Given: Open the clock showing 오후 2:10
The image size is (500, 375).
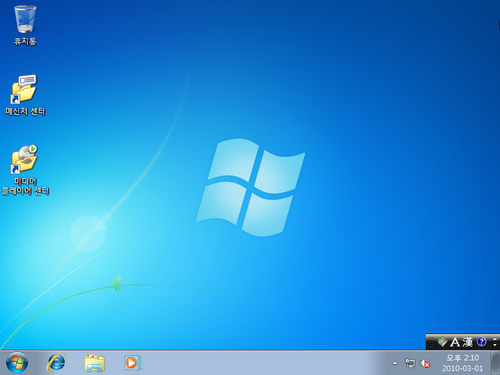Looking at the screenshot, I should click(462, 363).
